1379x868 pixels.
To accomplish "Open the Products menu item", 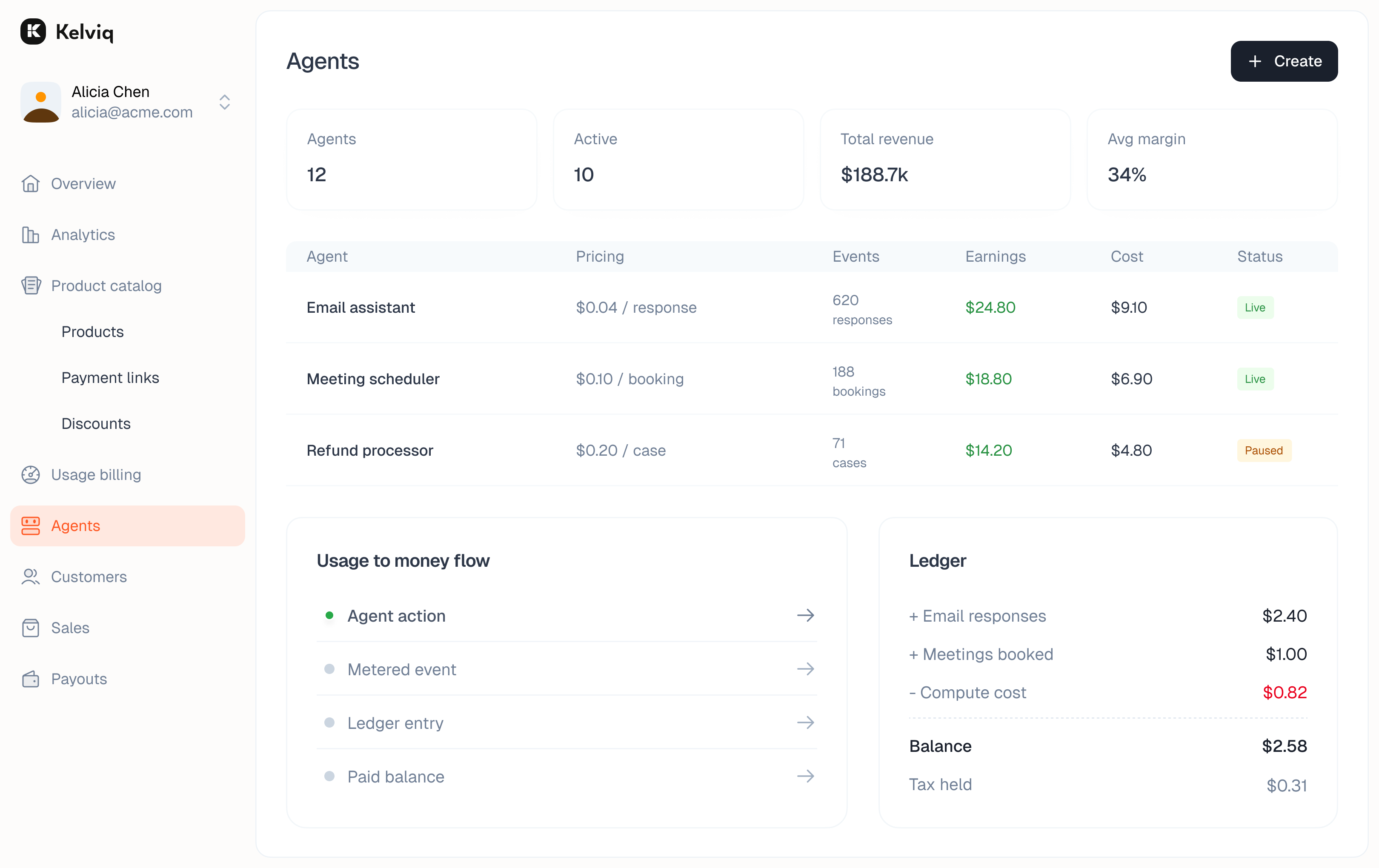I will click(x=93, y=331).
